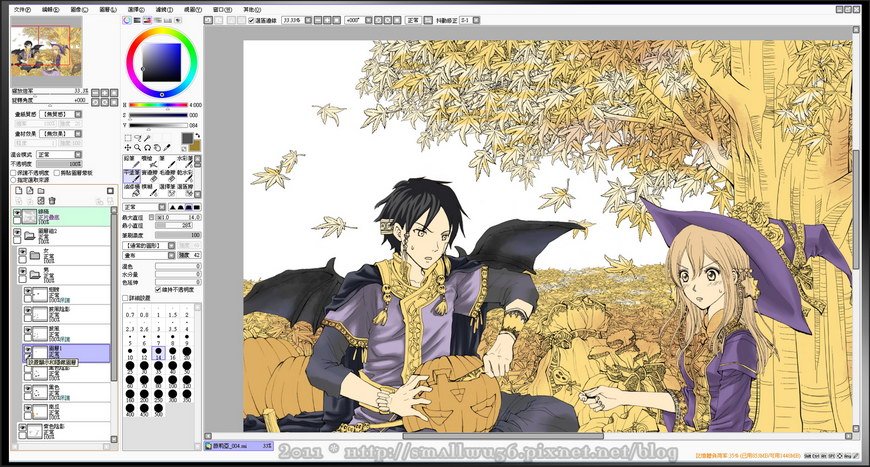Viewport: 870px width, 467px height.
Task: Click the 正常 view mode field in toolbar
Action: pos(414,20)
